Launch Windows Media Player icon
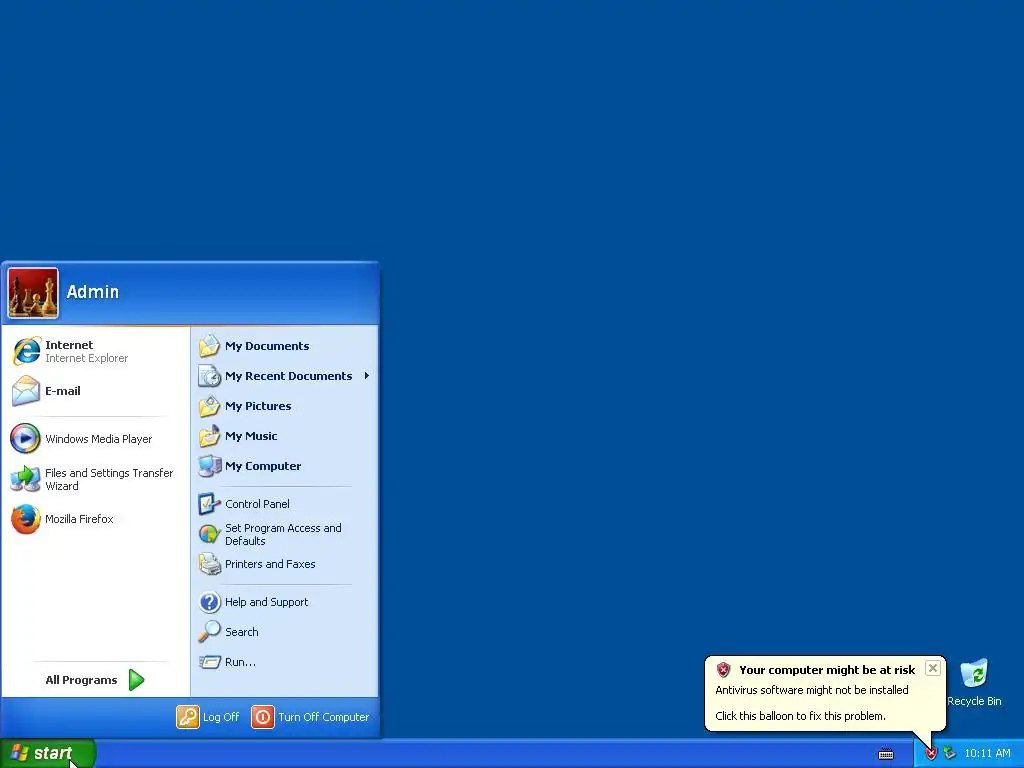Image resolution: width=1024 pixels, height=768 pixels. [25, 438]
